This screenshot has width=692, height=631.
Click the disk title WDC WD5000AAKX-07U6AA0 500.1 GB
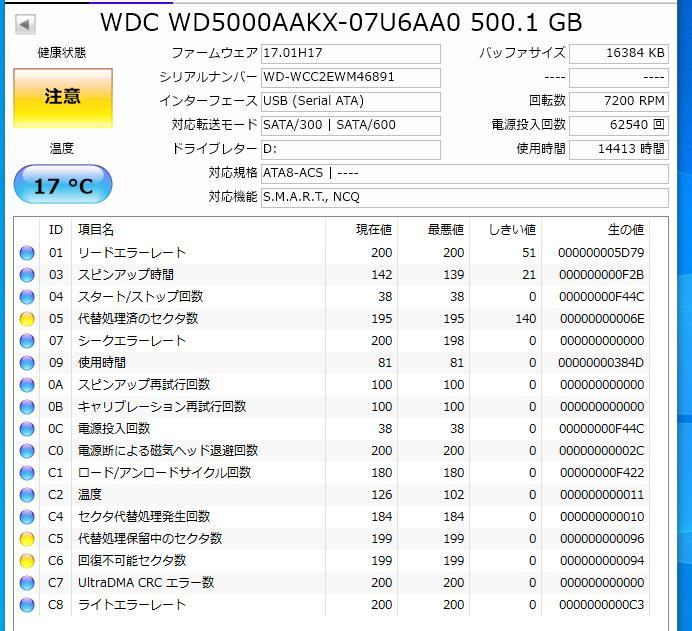coord(341,23)
